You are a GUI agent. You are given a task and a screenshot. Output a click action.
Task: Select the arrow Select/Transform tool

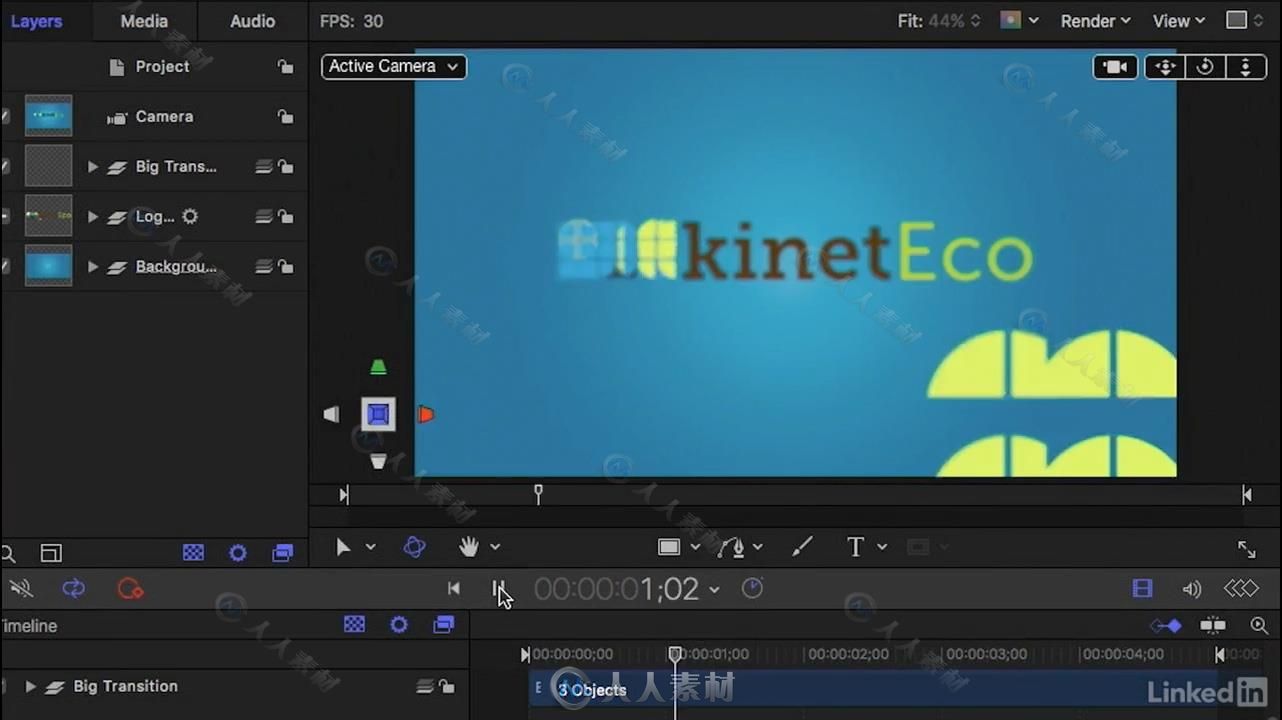click(343, 547)
